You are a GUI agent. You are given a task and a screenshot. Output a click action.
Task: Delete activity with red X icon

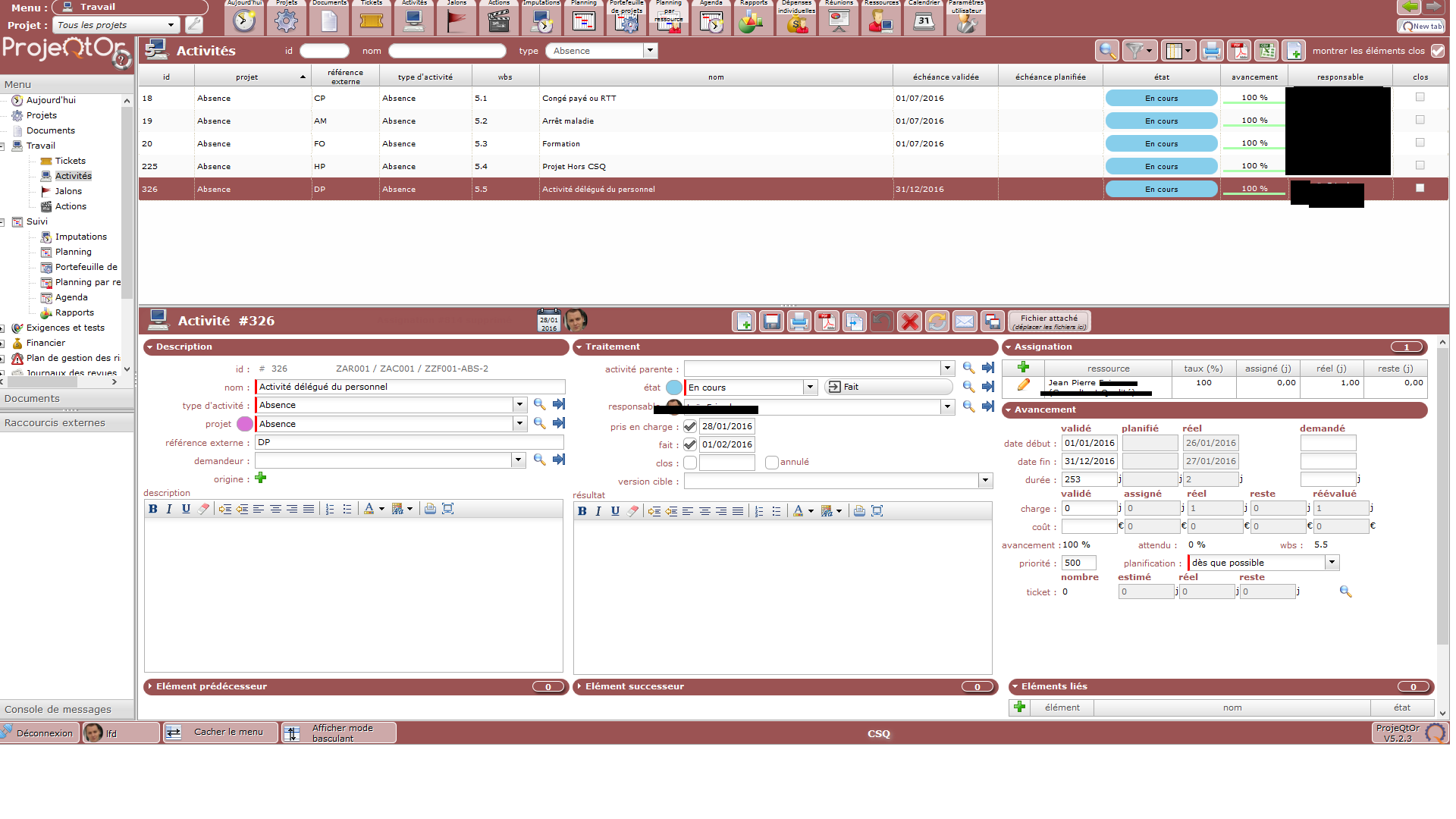pyautogui.click(x=909, y=322)
